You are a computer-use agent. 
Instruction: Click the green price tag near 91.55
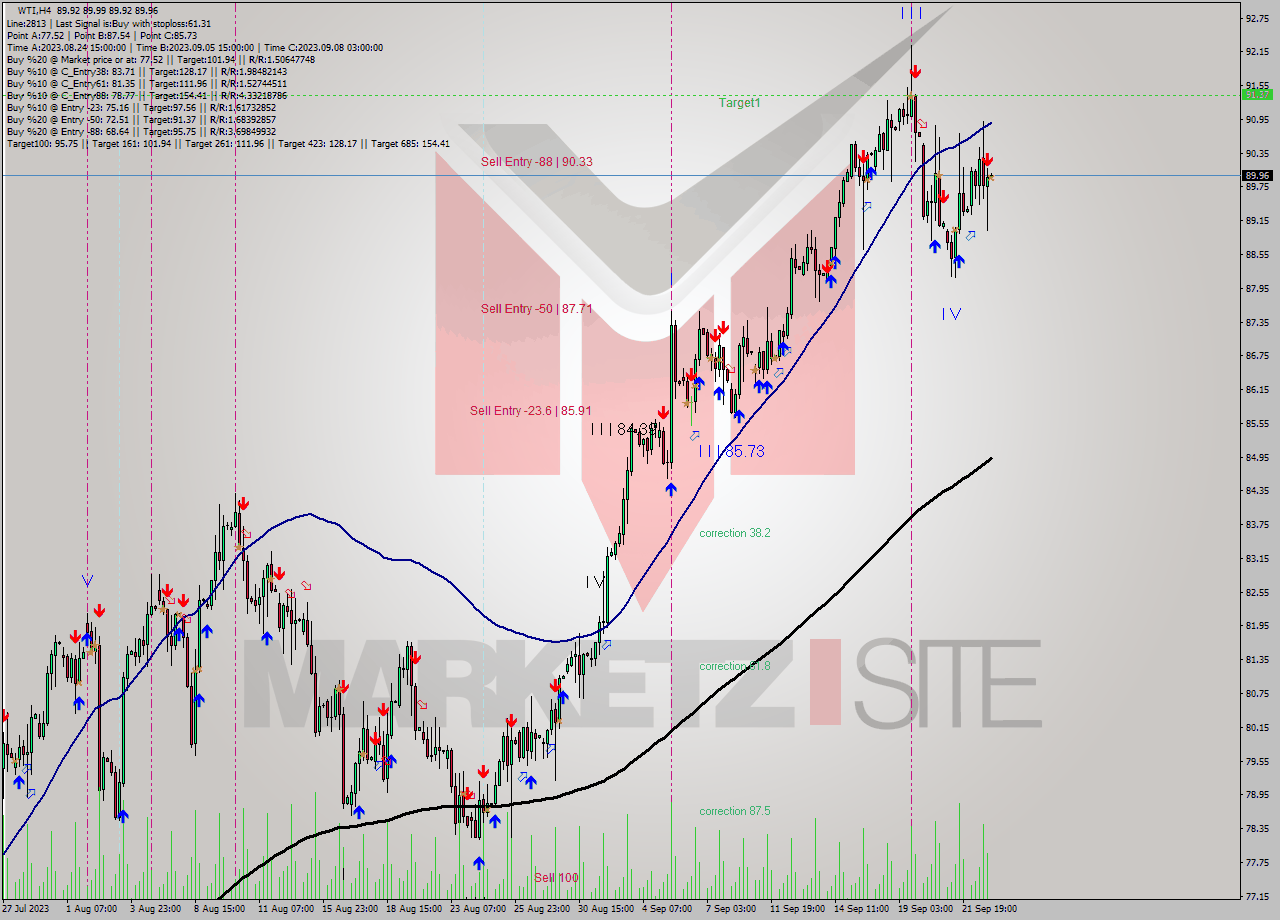click(1256, 95)
